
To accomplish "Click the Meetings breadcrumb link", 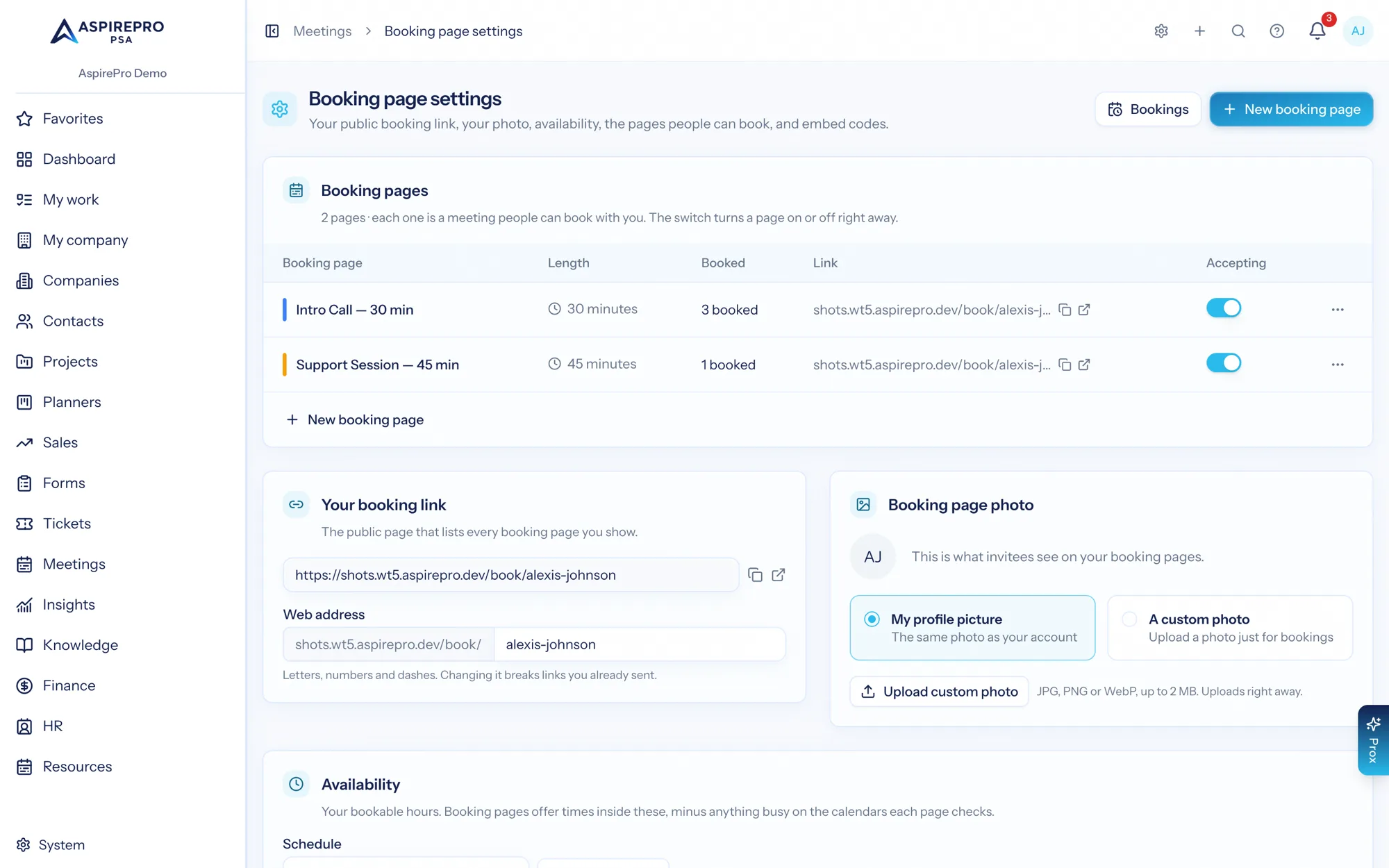I will (x=322, y=31).
